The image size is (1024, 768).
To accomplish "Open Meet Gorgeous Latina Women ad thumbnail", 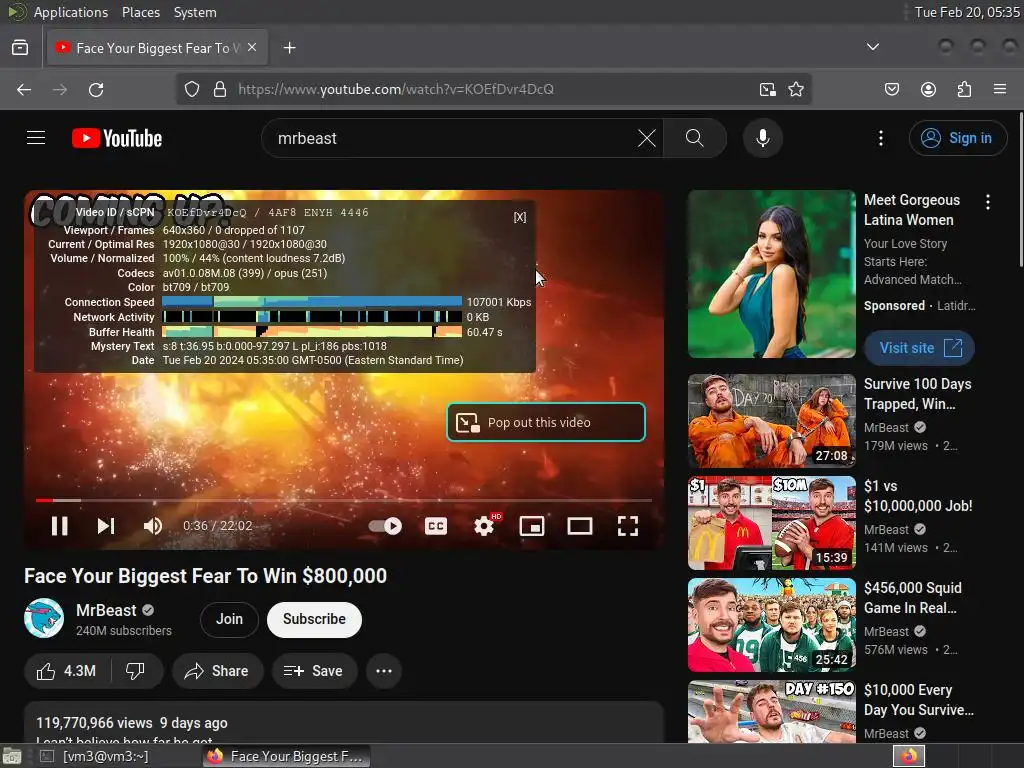I will click(x=771, y=274).
